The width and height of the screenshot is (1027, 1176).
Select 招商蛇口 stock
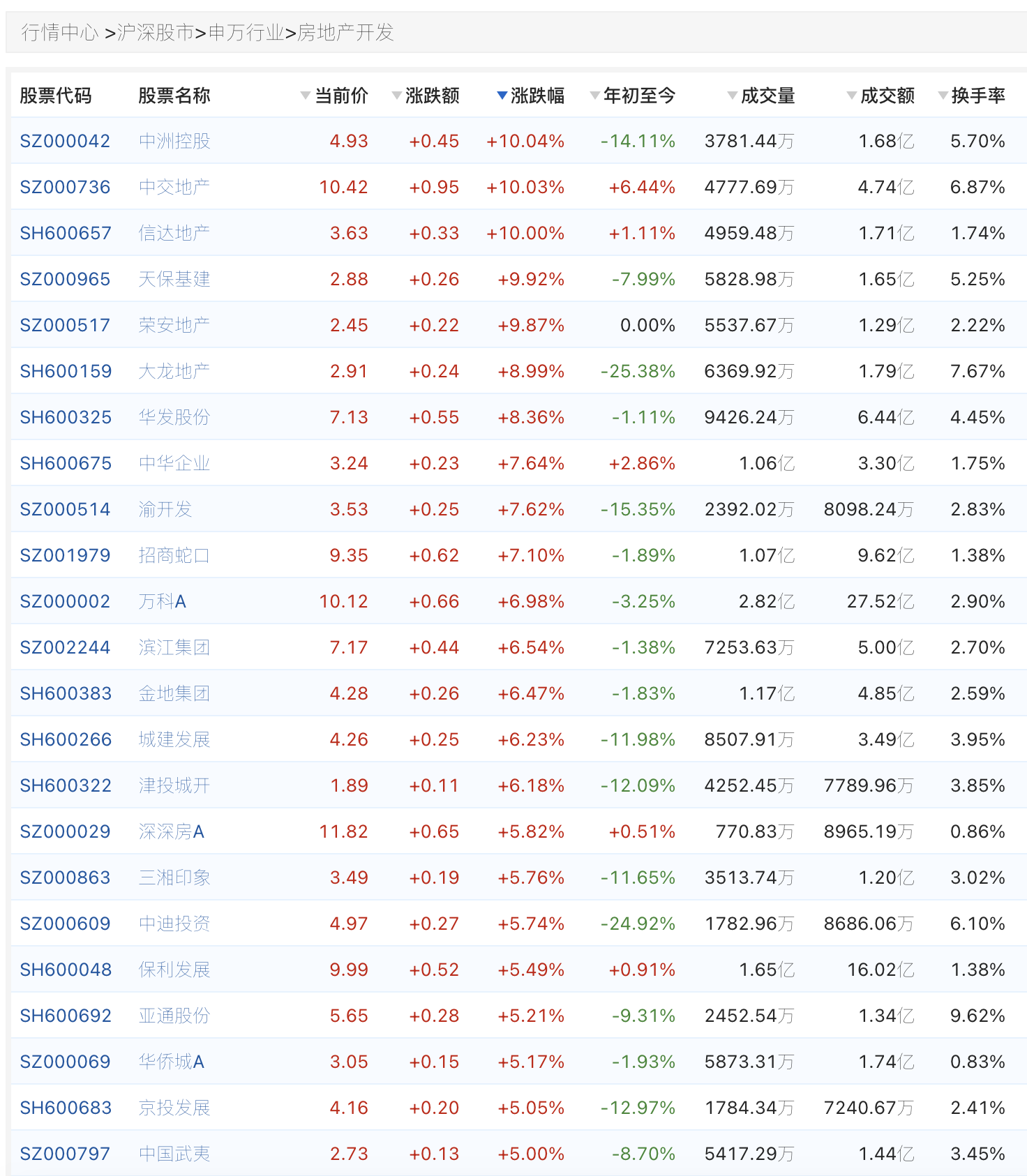point(174,555)
